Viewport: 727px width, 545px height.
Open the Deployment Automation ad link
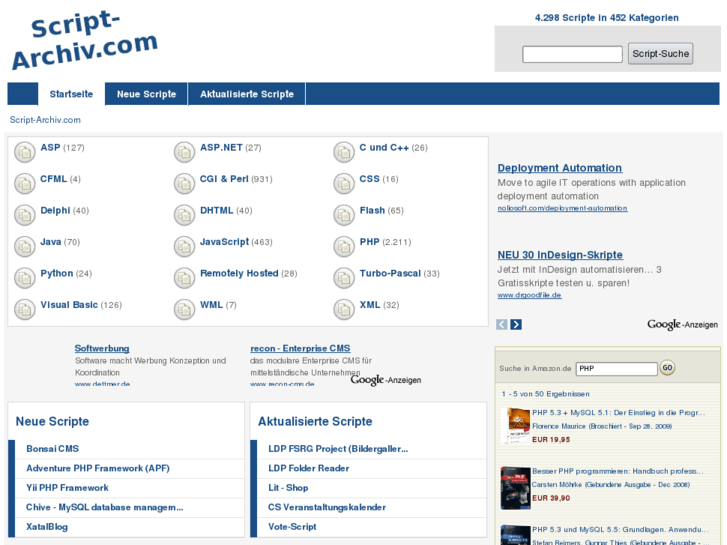pyautogui.click(x=560, y=168)
